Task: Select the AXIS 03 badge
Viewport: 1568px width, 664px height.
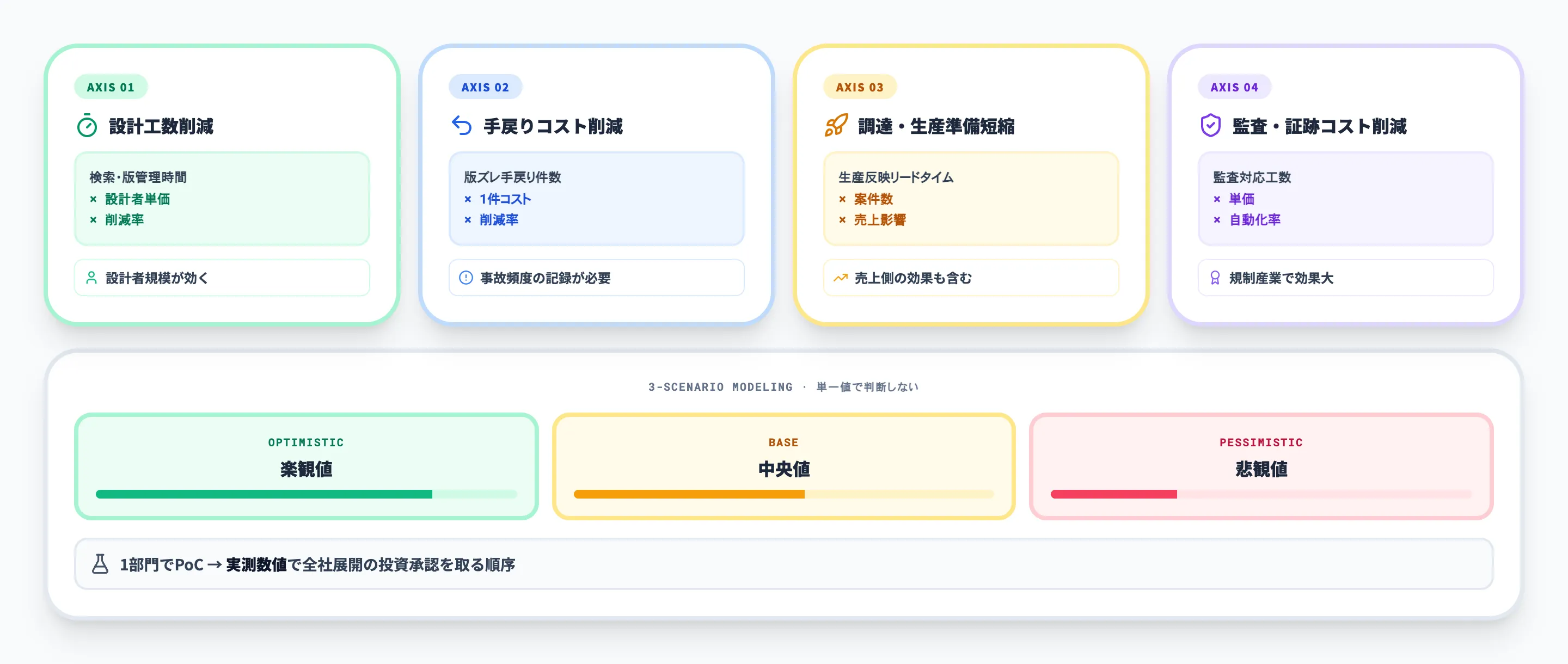Action: click(x=860, y=87)
